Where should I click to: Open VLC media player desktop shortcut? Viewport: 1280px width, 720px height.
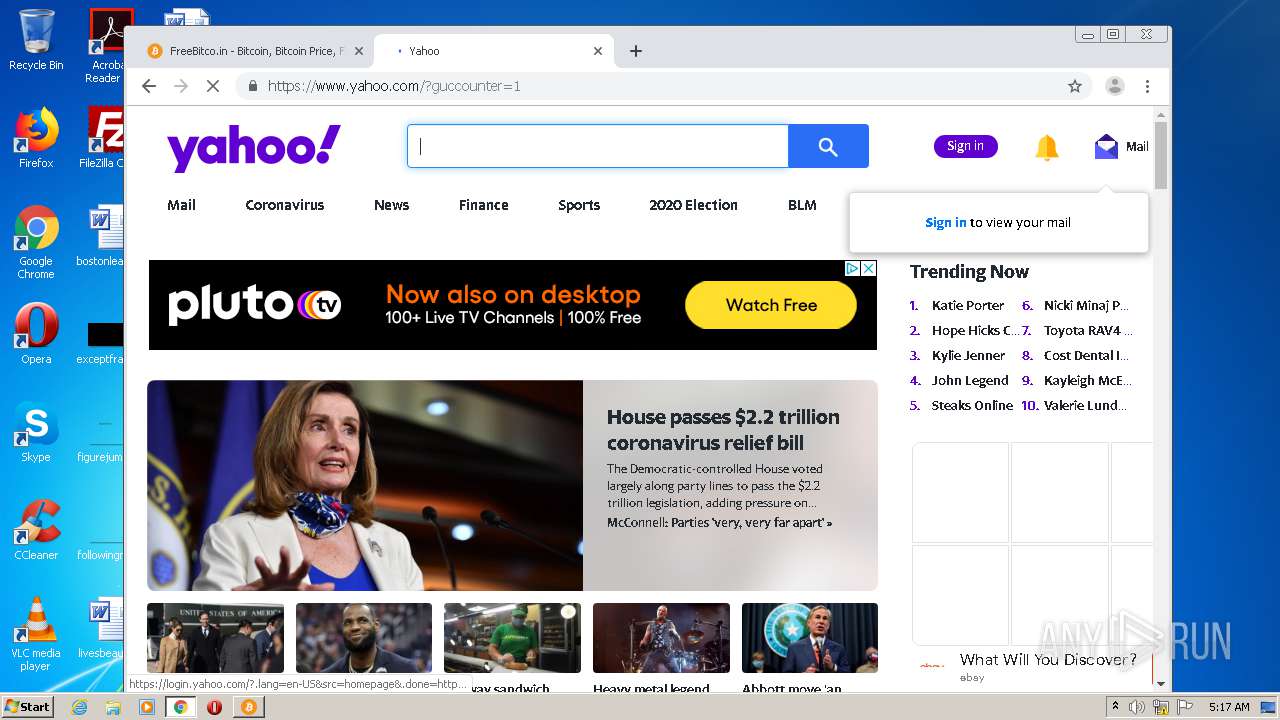[x=36, y=634]
